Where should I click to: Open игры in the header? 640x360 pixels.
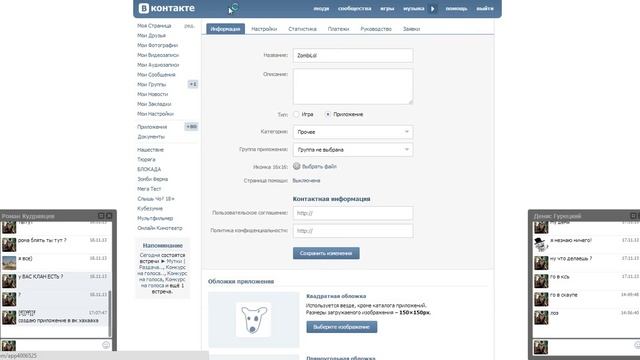pos(387,9)
